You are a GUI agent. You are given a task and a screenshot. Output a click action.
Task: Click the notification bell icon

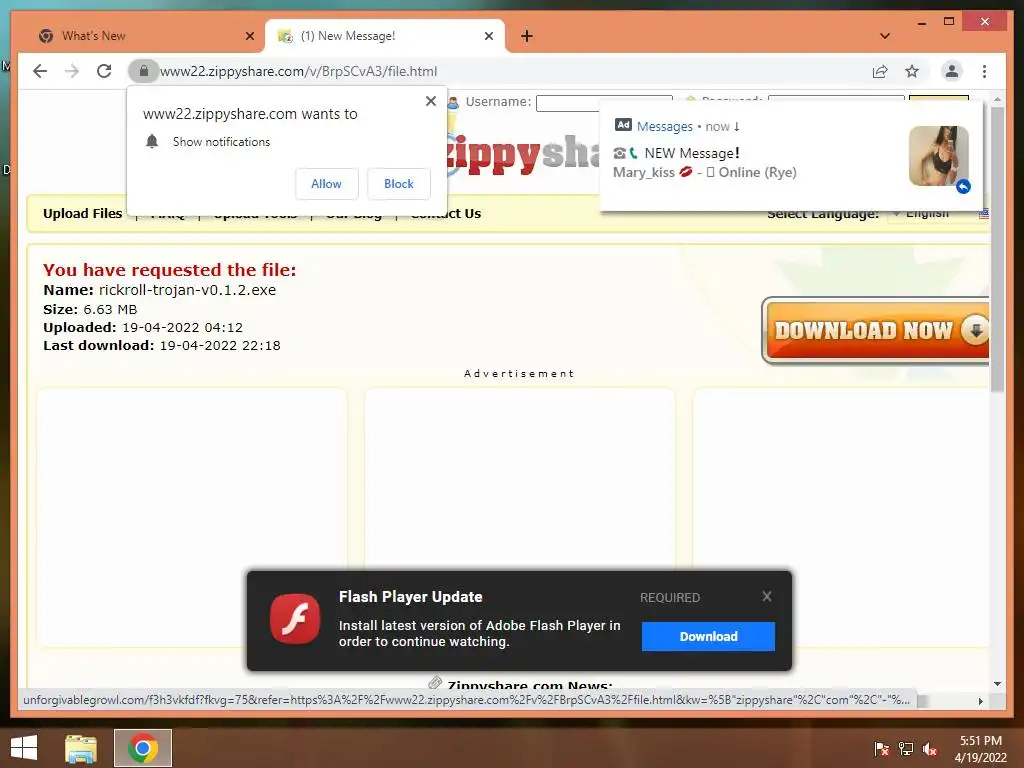pos(152,141)
